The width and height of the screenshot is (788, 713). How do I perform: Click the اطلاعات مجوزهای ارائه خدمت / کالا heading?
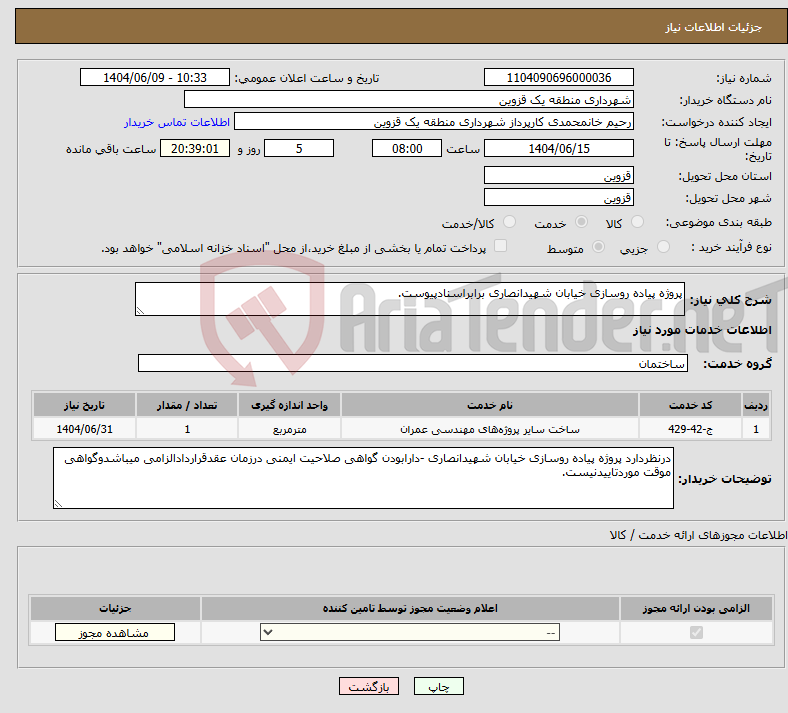coord(699,535)
